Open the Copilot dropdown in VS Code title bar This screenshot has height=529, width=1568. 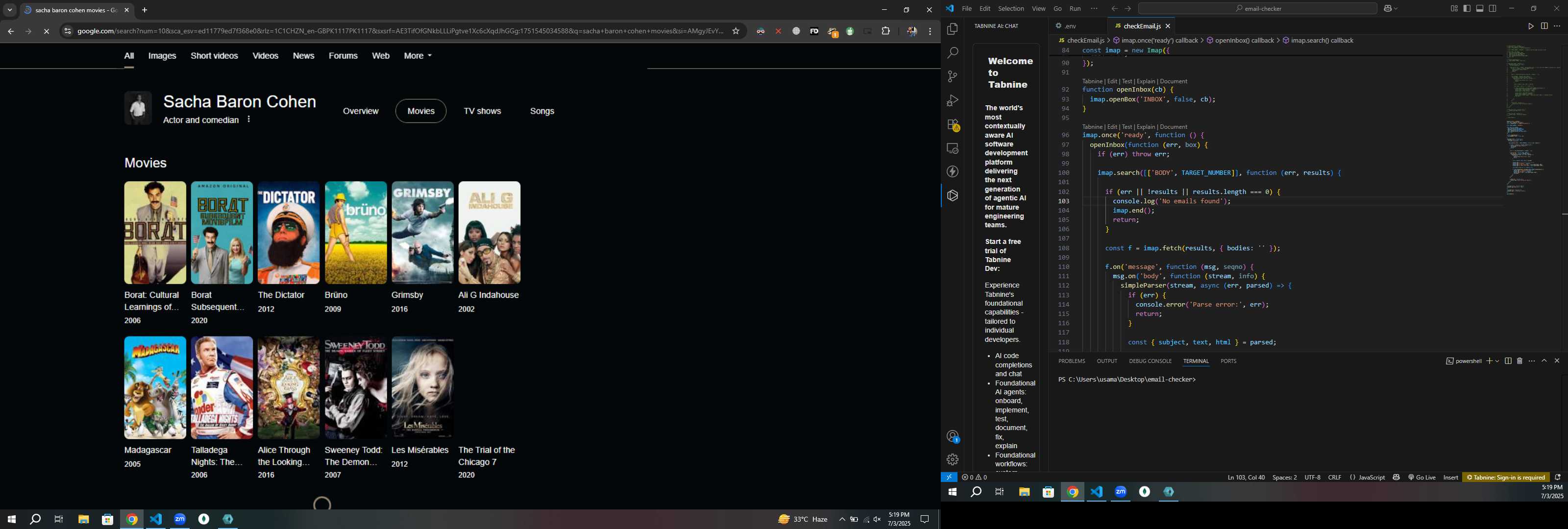point(1392,8)
